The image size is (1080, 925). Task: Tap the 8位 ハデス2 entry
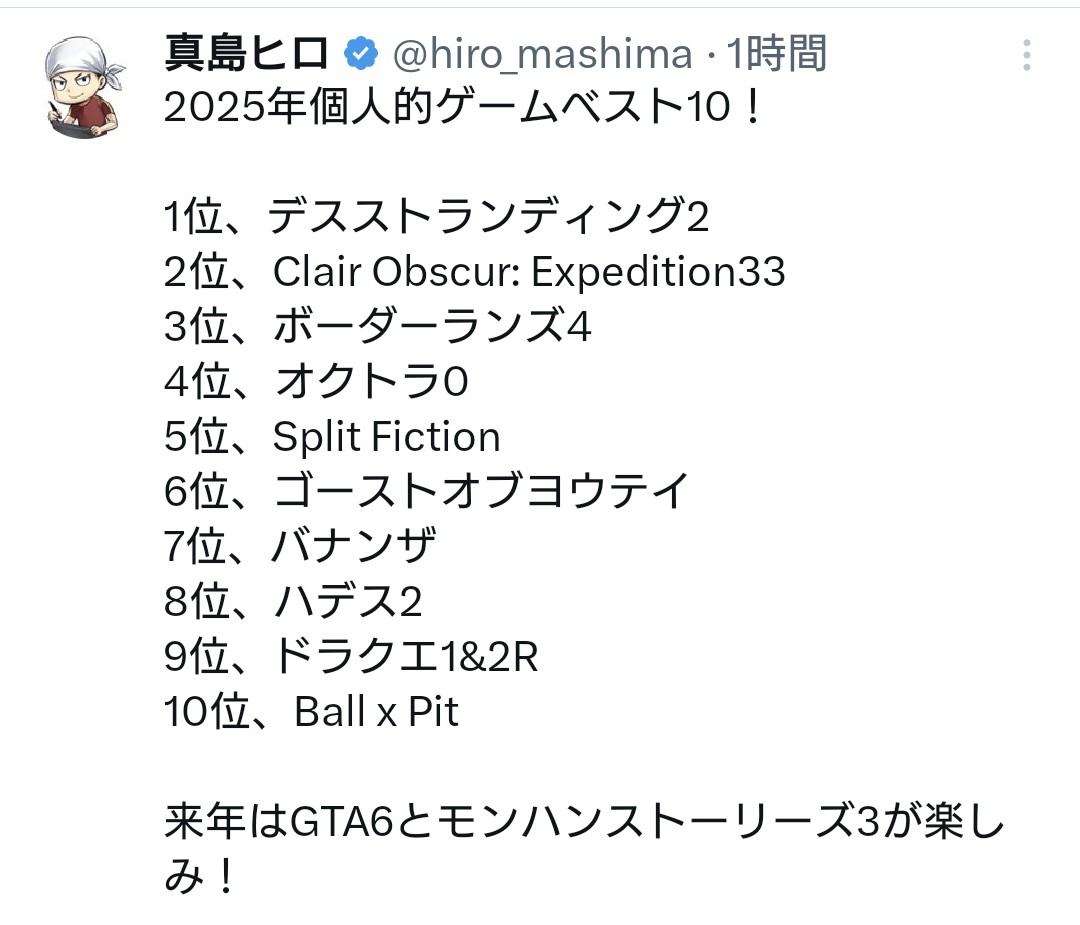pyautogui.click(x=293, y=602)
